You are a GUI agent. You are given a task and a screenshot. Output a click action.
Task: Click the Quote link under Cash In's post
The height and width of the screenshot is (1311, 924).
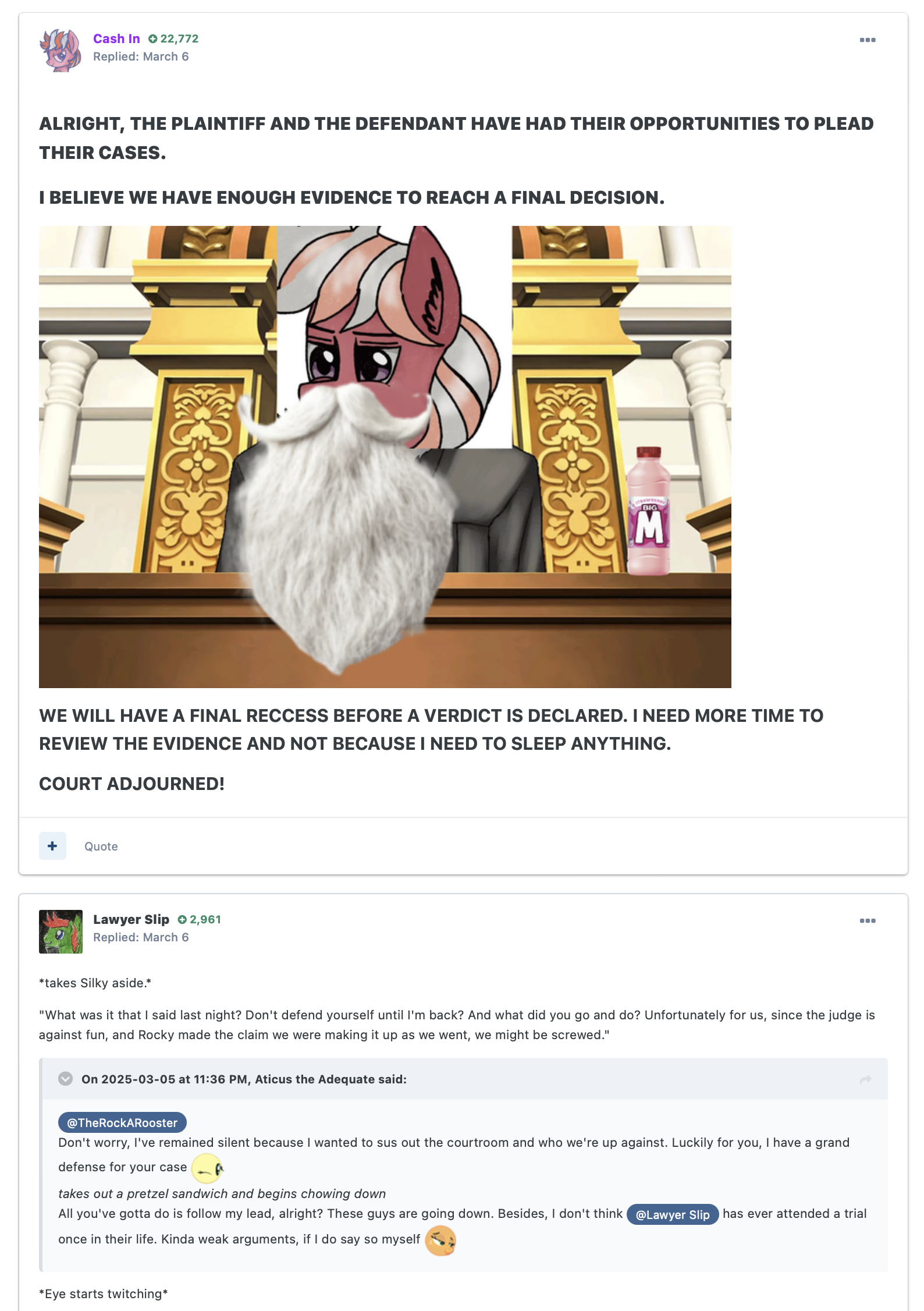(x=101, y=846)
